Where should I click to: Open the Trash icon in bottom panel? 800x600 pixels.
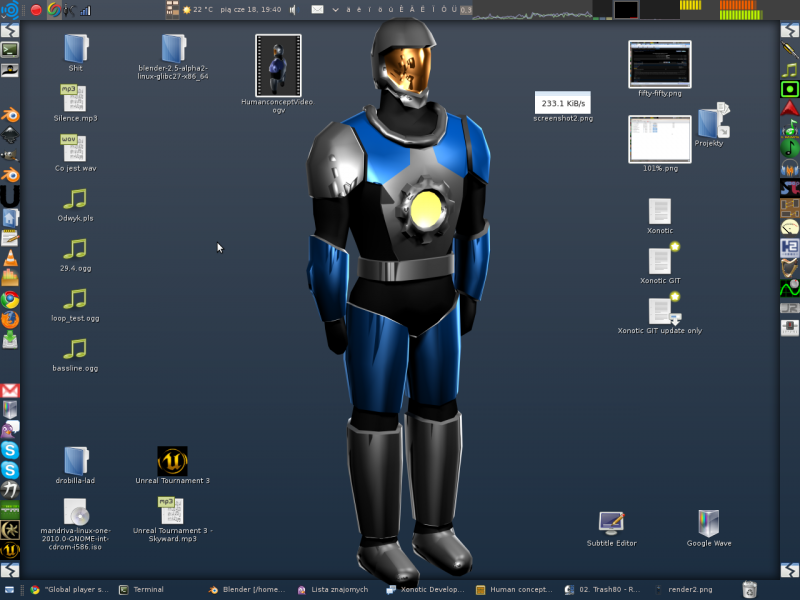749,589
